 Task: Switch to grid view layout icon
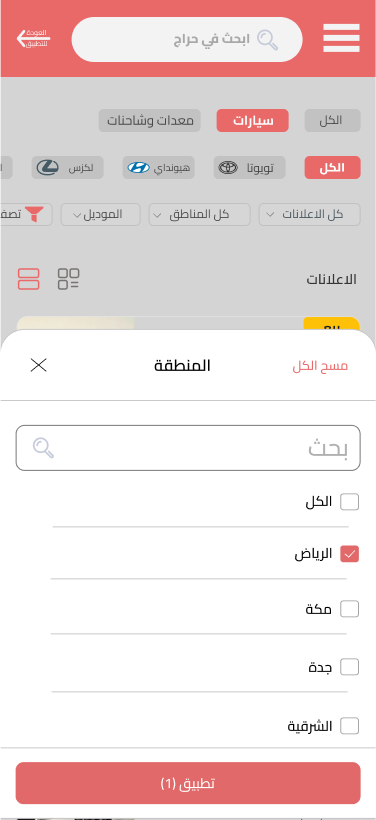[x=69, y=279]
